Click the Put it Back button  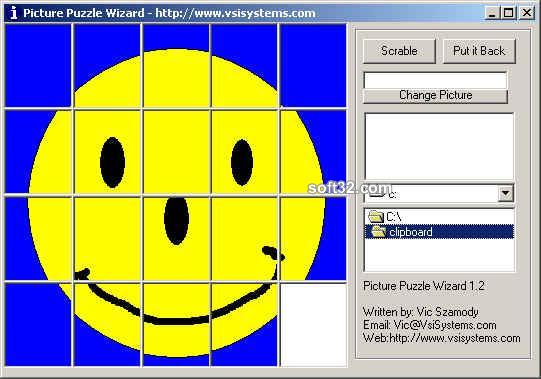click(x=479, y=51)
